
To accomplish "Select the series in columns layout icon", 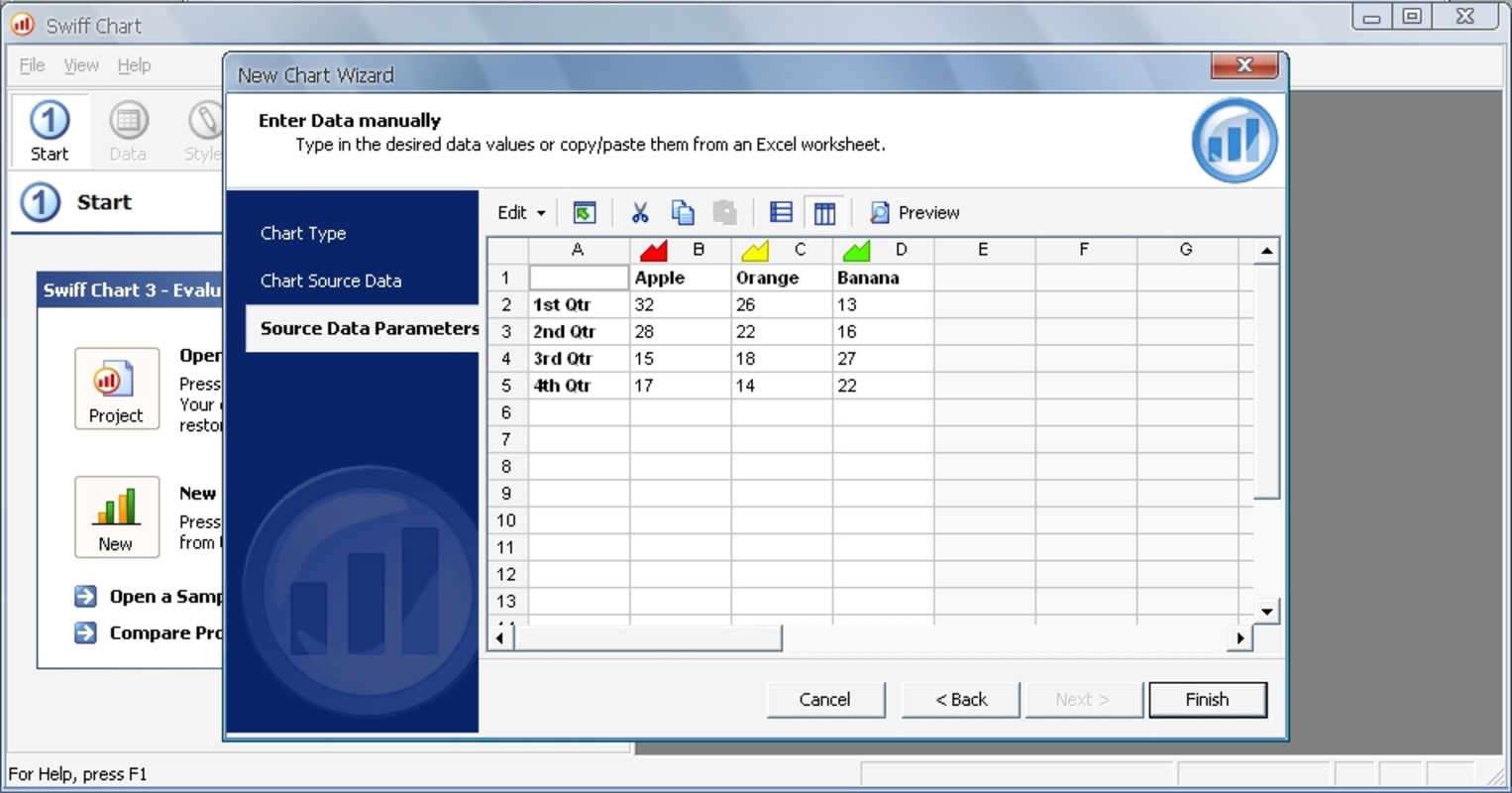I will tap(824, 212).
